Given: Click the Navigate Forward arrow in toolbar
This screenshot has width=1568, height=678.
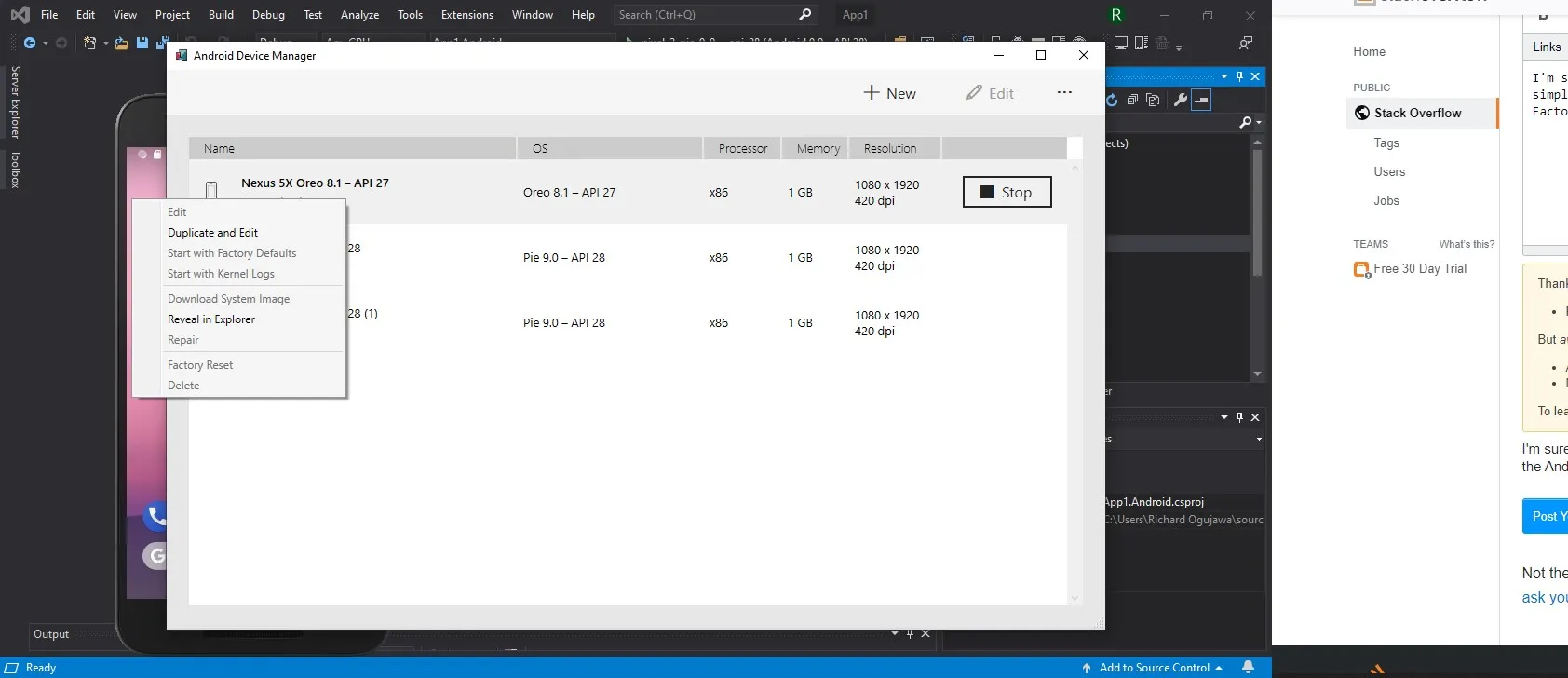Looking at the screenshot, I should [x=61, y=43].
